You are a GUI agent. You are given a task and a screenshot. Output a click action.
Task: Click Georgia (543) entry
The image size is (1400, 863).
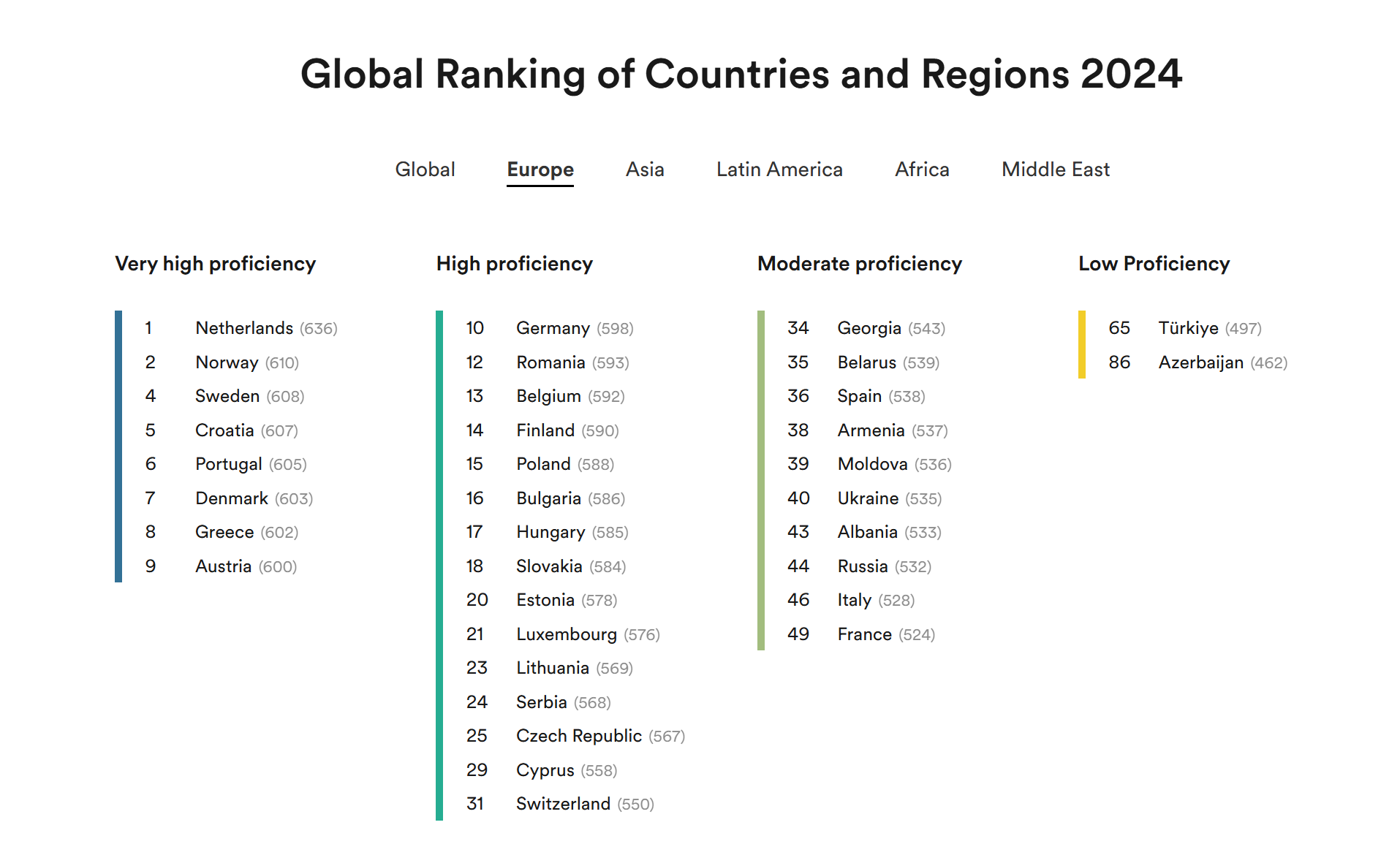pos(891,328)
